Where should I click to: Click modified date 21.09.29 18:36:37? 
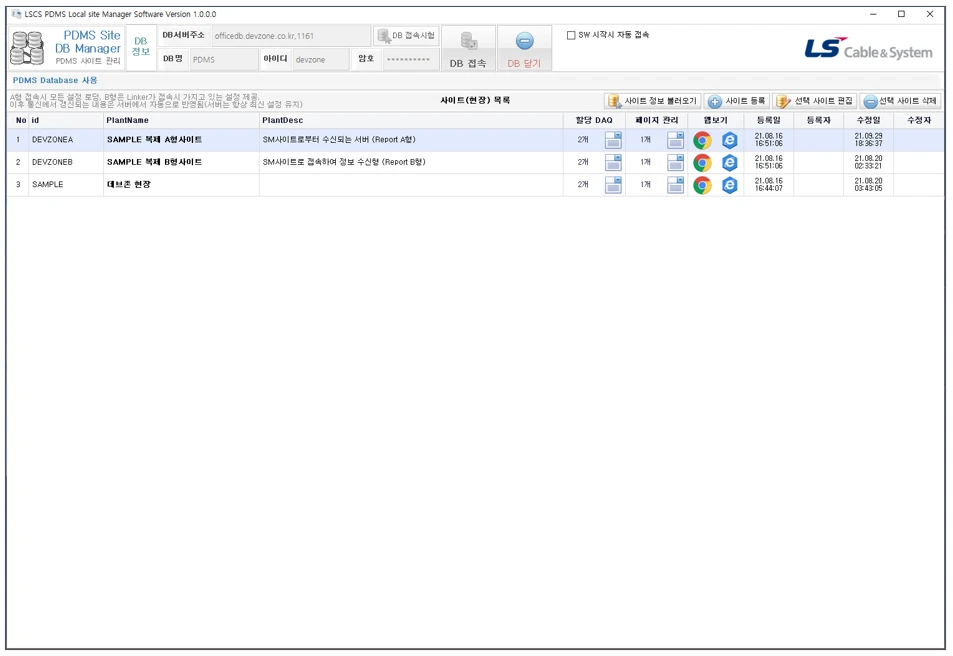point(868,140)
